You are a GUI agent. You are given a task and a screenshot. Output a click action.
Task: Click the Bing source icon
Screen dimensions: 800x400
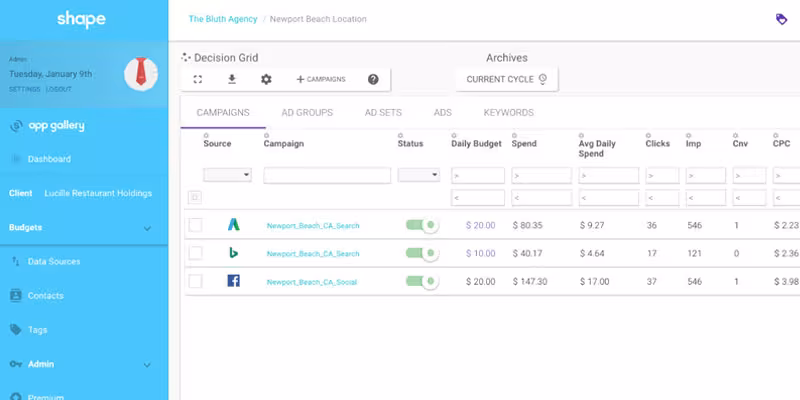234,253
